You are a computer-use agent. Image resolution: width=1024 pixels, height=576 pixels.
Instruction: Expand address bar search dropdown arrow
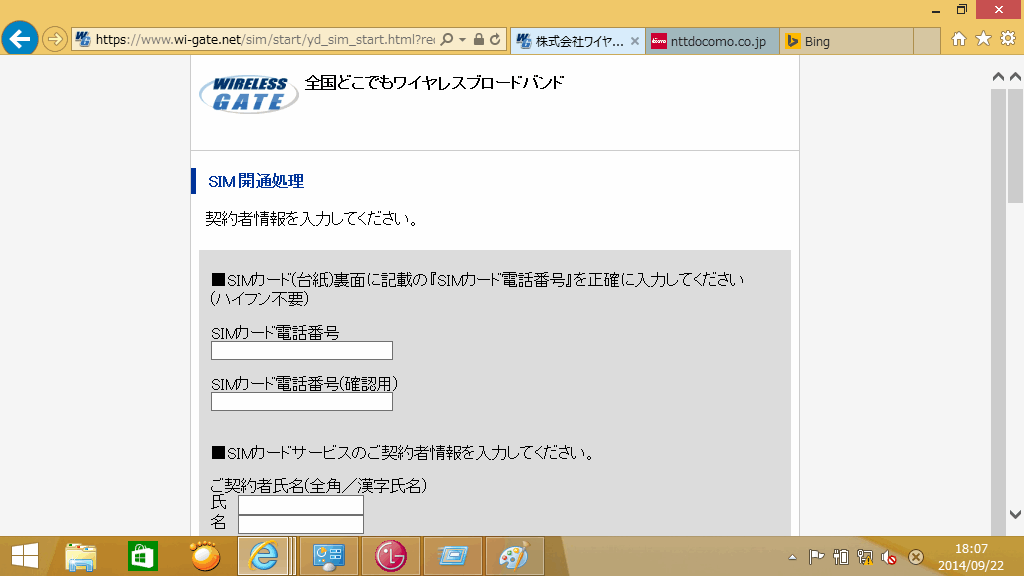coord(461,40)
